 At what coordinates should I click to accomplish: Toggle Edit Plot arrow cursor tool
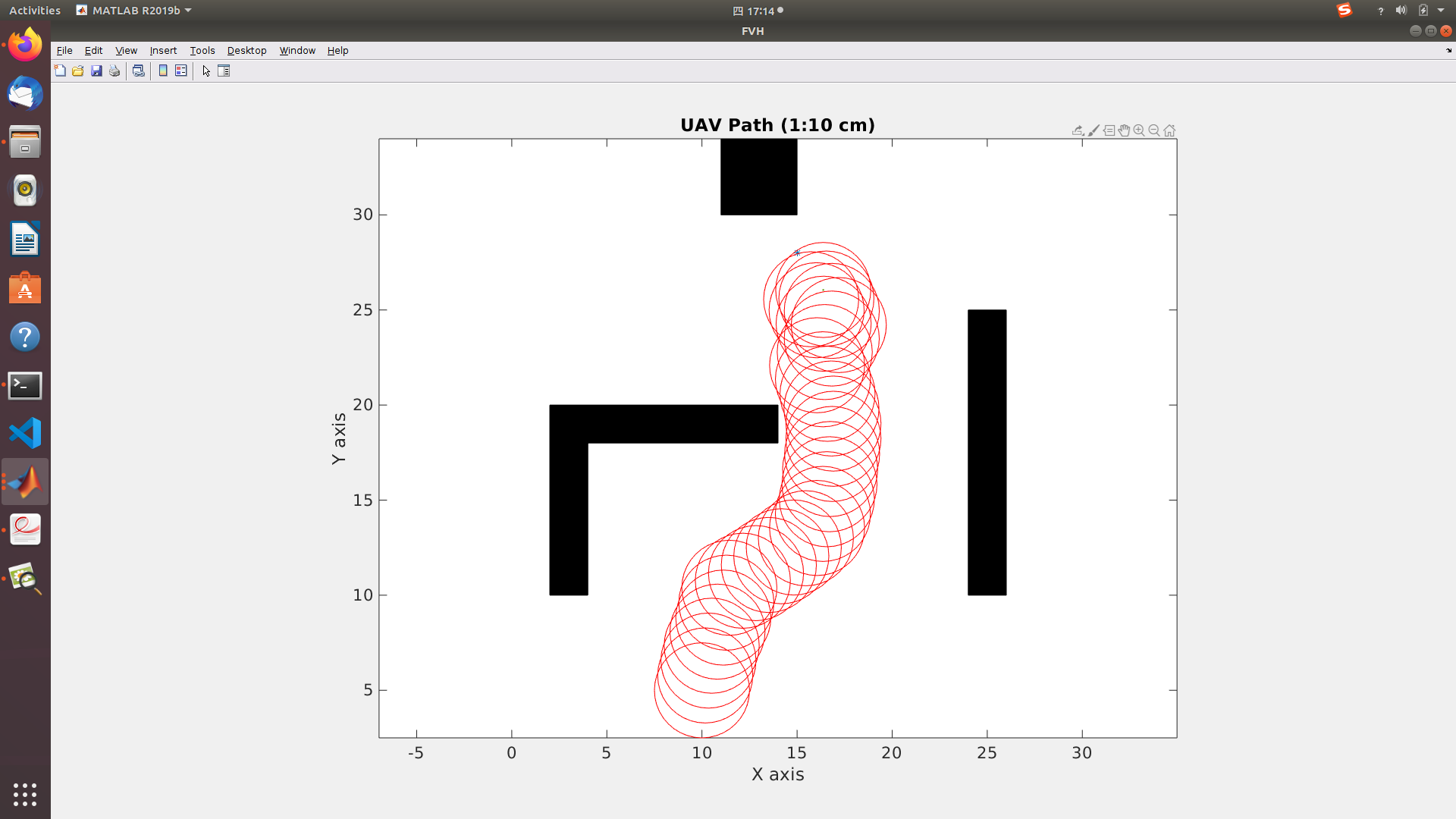pos(206,71)
